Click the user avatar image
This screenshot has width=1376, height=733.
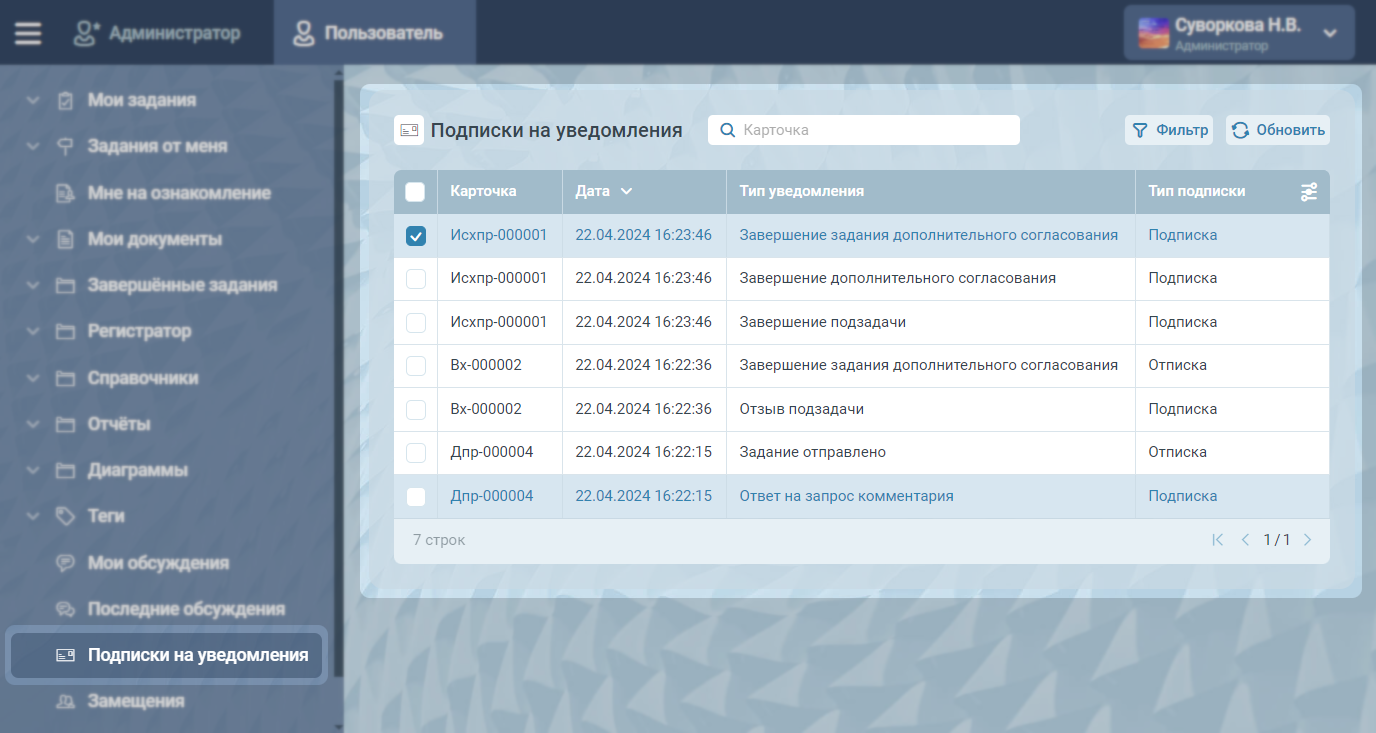pos(1154,33)
